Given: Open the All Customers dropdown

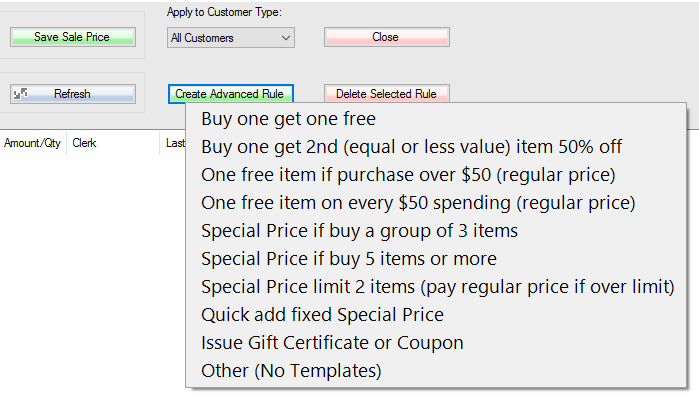Looking at the screenshot, I should [230, 38].
